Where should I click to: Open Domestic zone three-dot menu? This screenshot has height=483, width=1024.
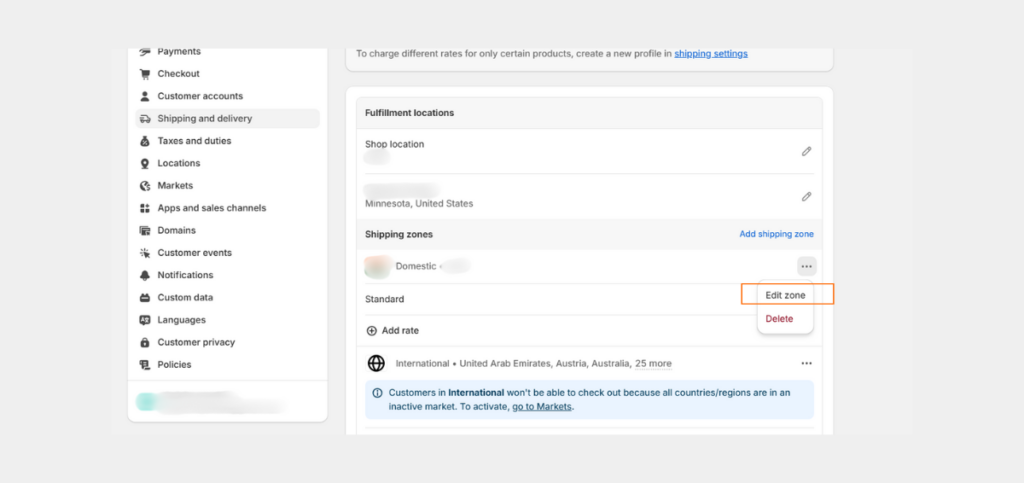[807, 266]
